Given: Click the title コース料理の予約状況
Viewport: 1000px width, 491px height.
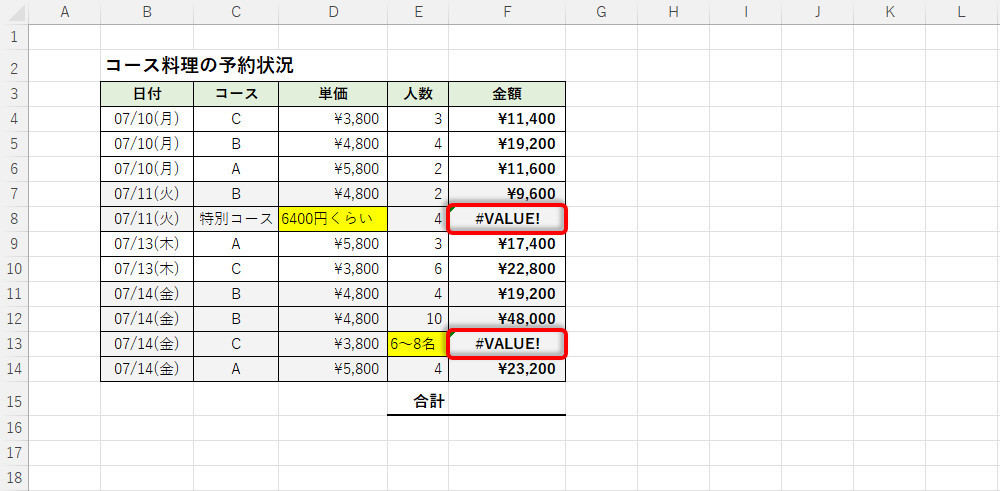Looking at the screenshot, I should tap(199, 65).
